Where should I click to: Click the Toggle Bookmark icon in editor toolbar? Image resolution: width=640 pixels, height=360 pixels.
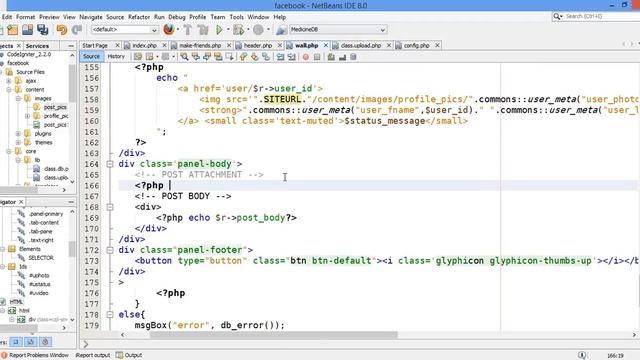[266, 57]
